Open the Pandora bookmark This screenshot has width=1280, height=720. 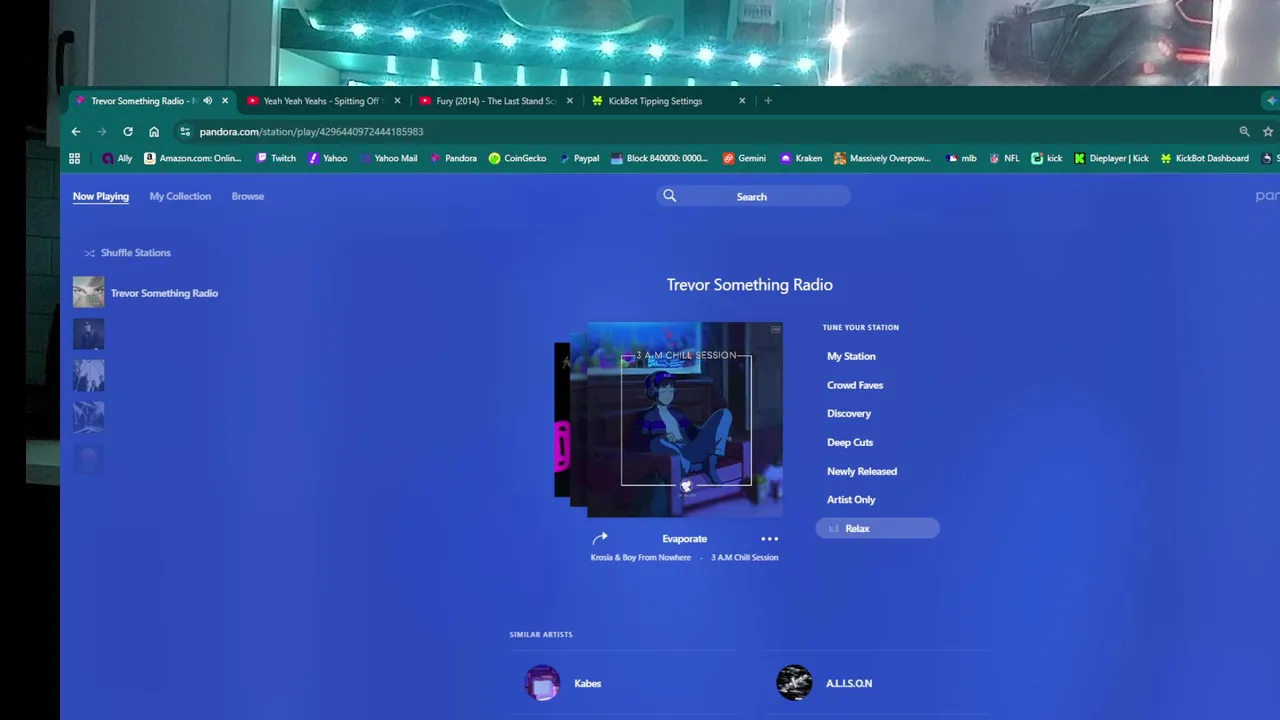coord(453,158)
